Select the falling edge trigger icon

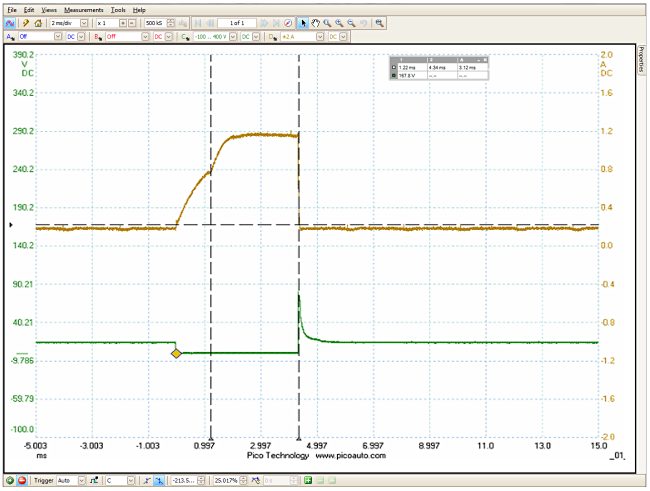tap(159, 481)
